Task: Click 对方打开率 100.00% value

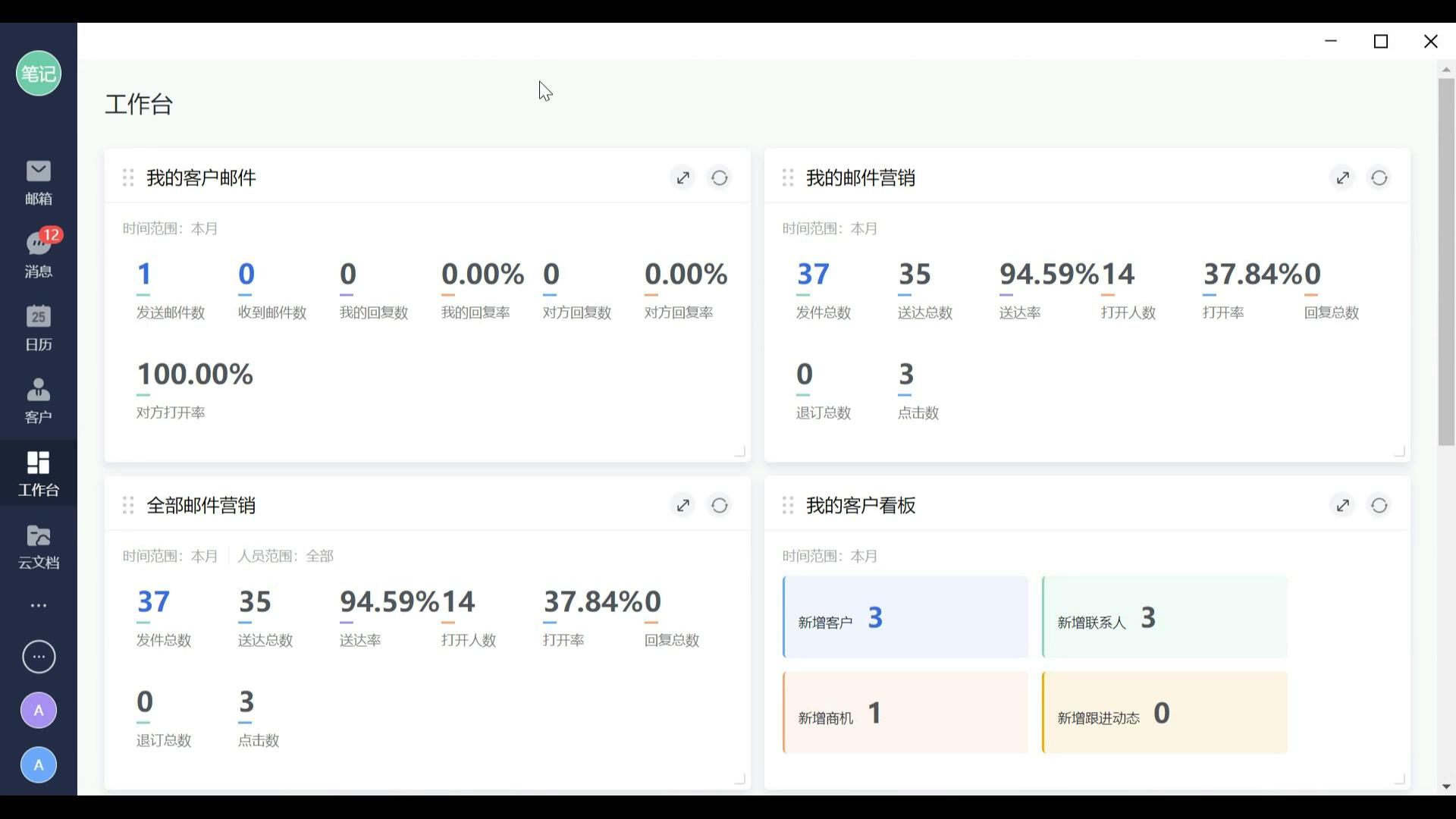Action: (195, 374)
